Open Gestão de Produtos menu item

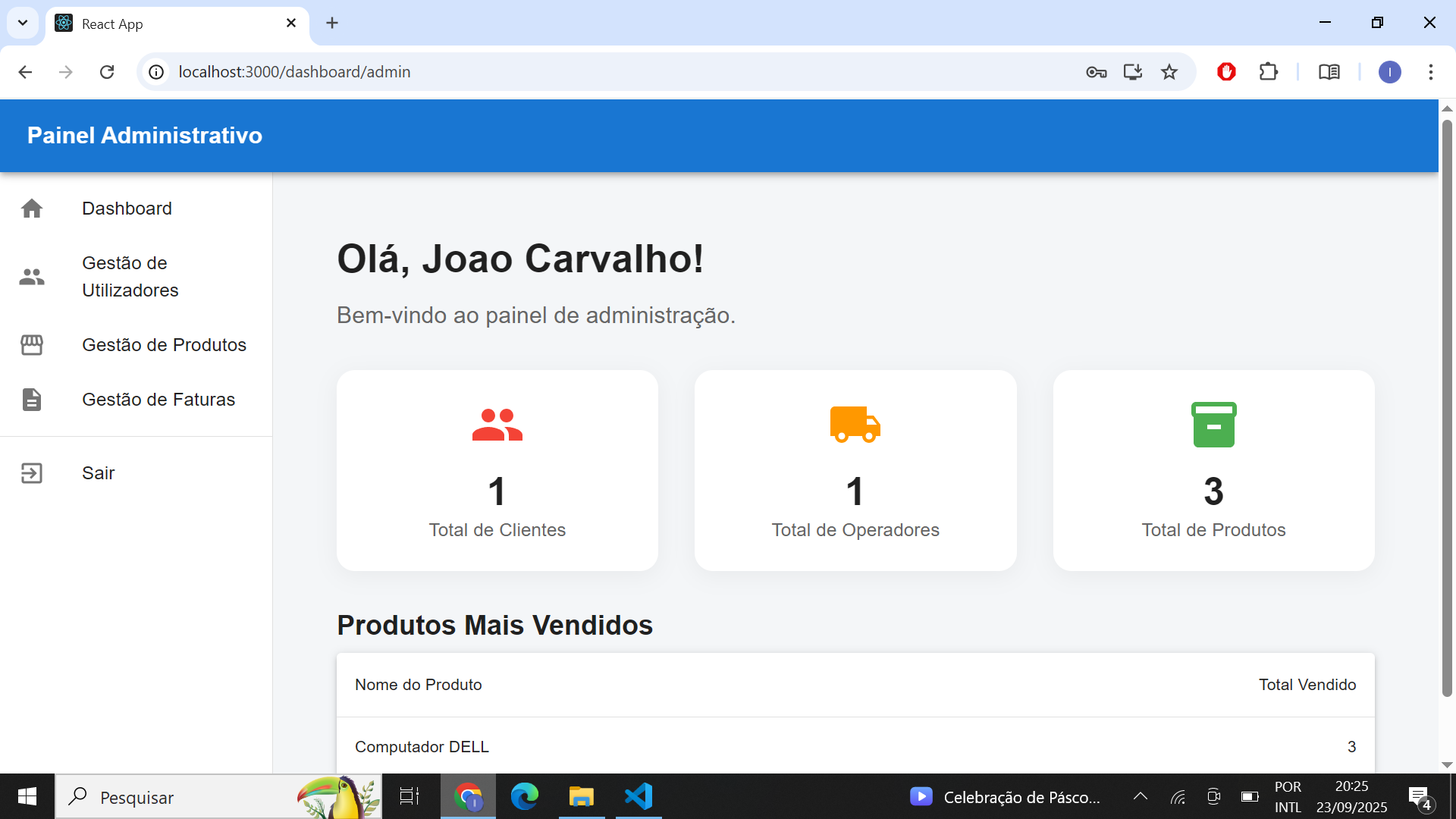coord(164,345)
